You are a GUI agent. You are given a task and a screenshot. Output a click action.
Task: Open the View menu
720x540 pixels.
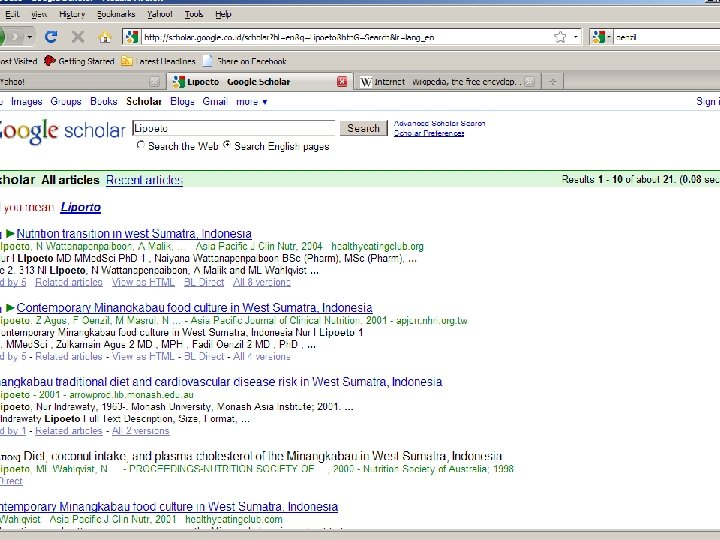tap(39, 14)
